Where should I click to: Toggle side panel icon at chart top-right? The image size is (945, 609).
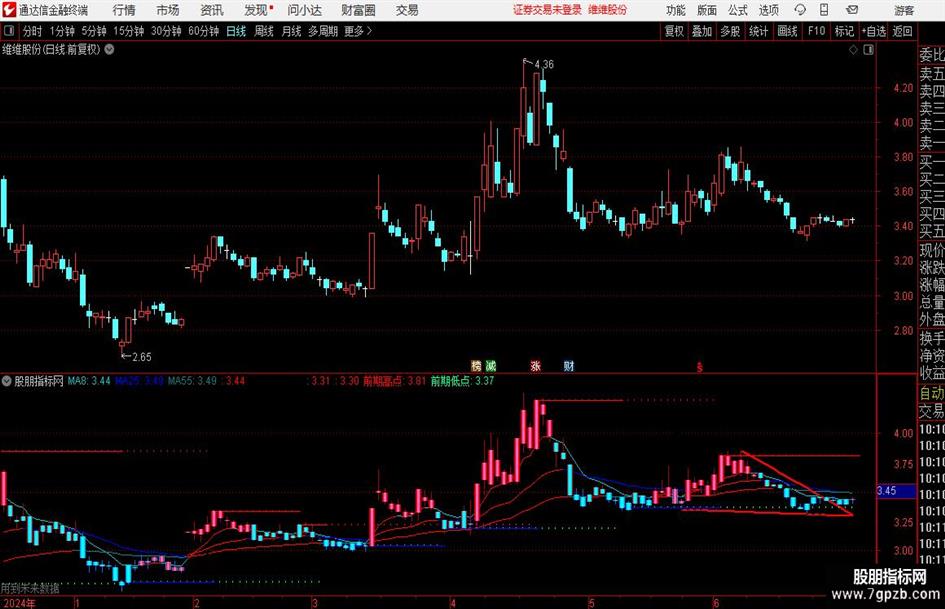coord(868,50)
